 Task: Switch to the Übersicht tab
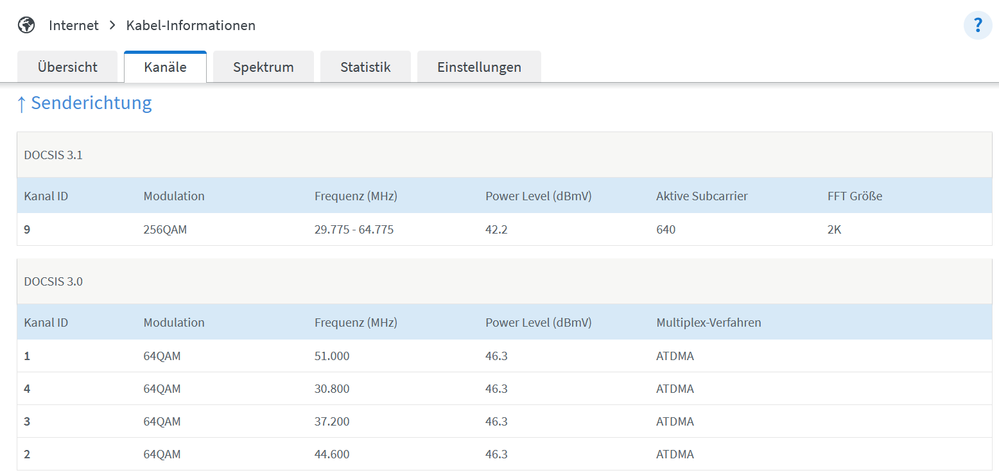(x=67, y=68)
